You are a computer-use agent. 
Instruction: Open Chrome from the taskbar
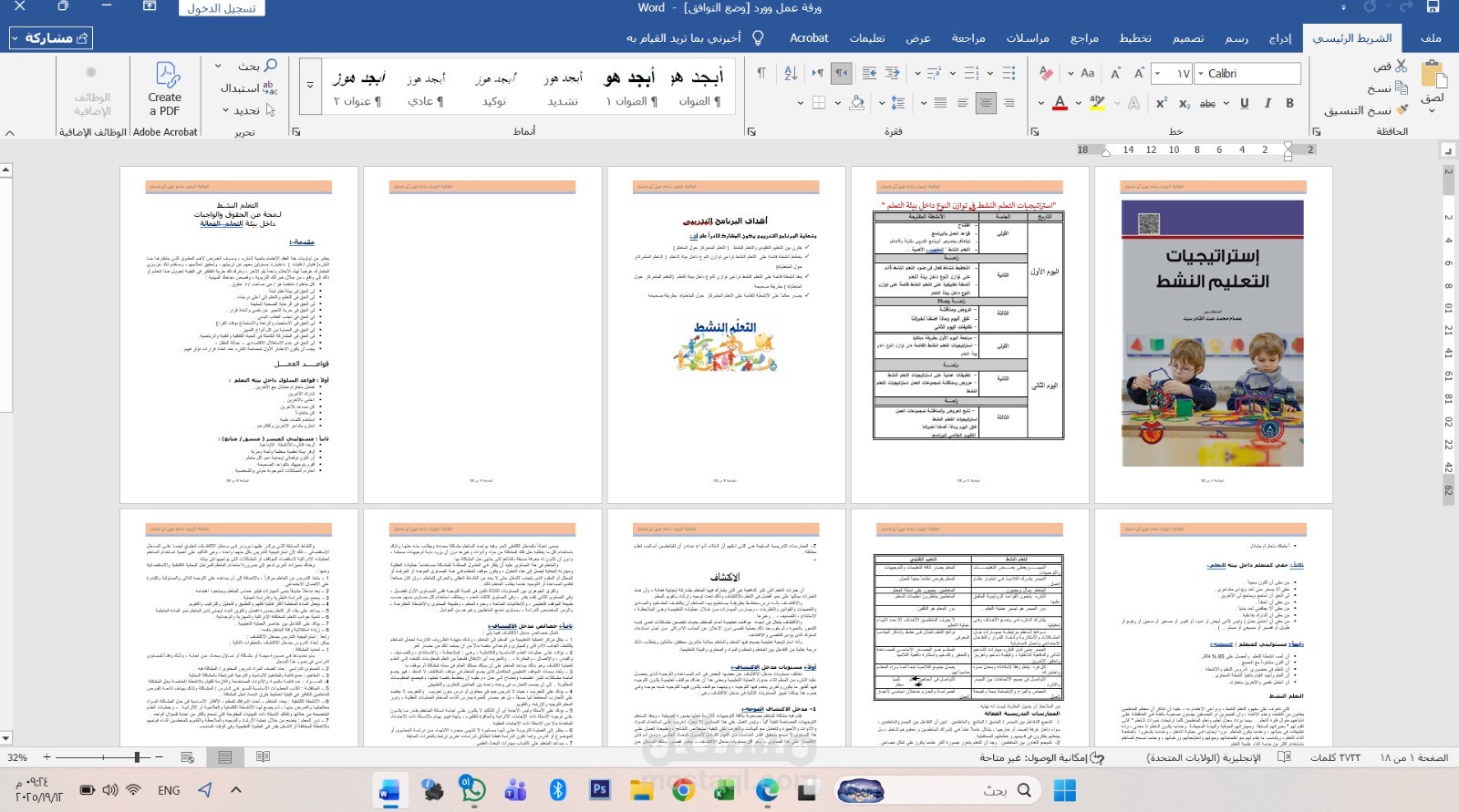tap(683, 790)
